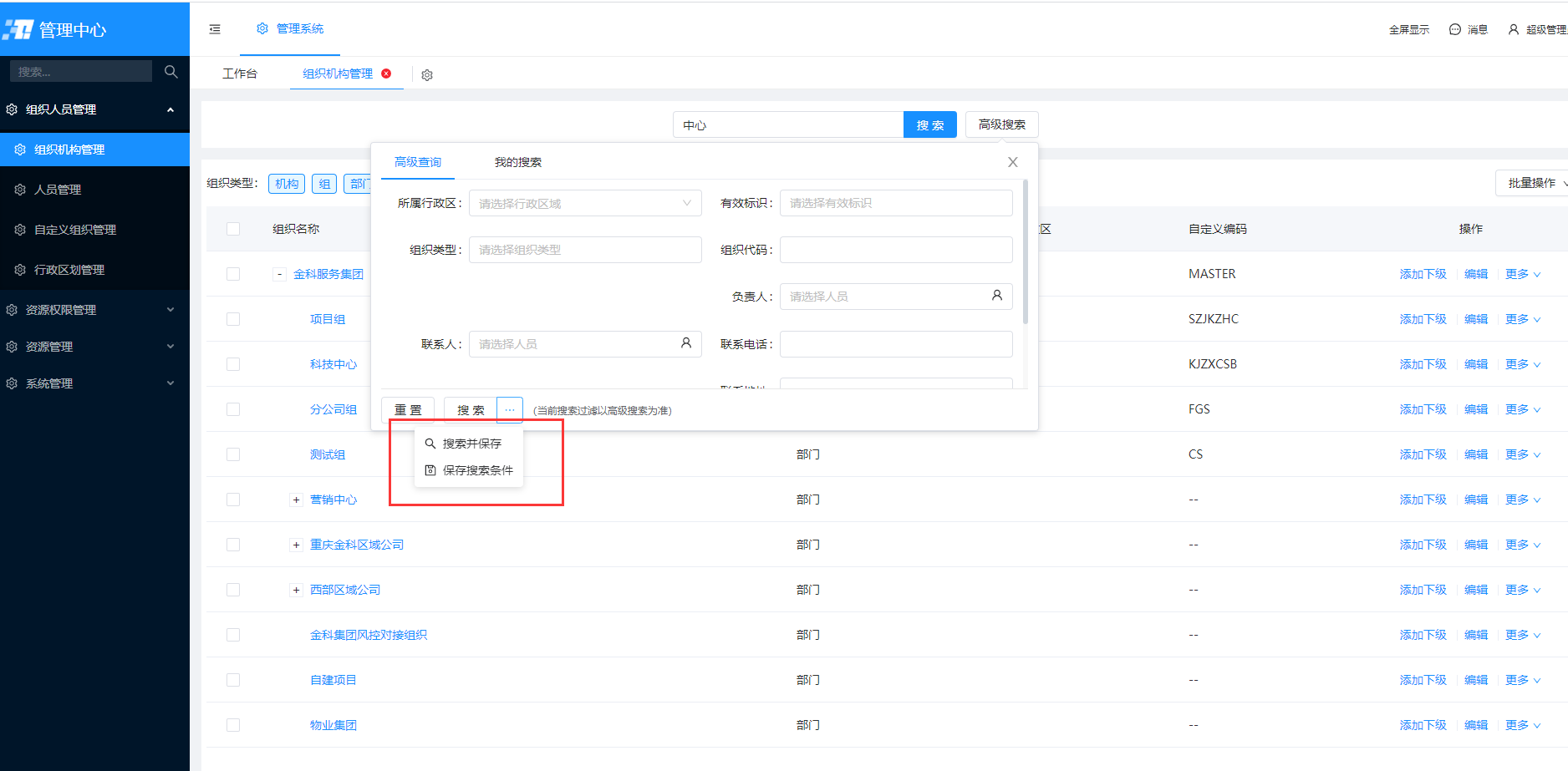Choose 保存搜索条件 from the popup menu
This screenshot has width=1568, height=771.
click(x=469, y=470)
